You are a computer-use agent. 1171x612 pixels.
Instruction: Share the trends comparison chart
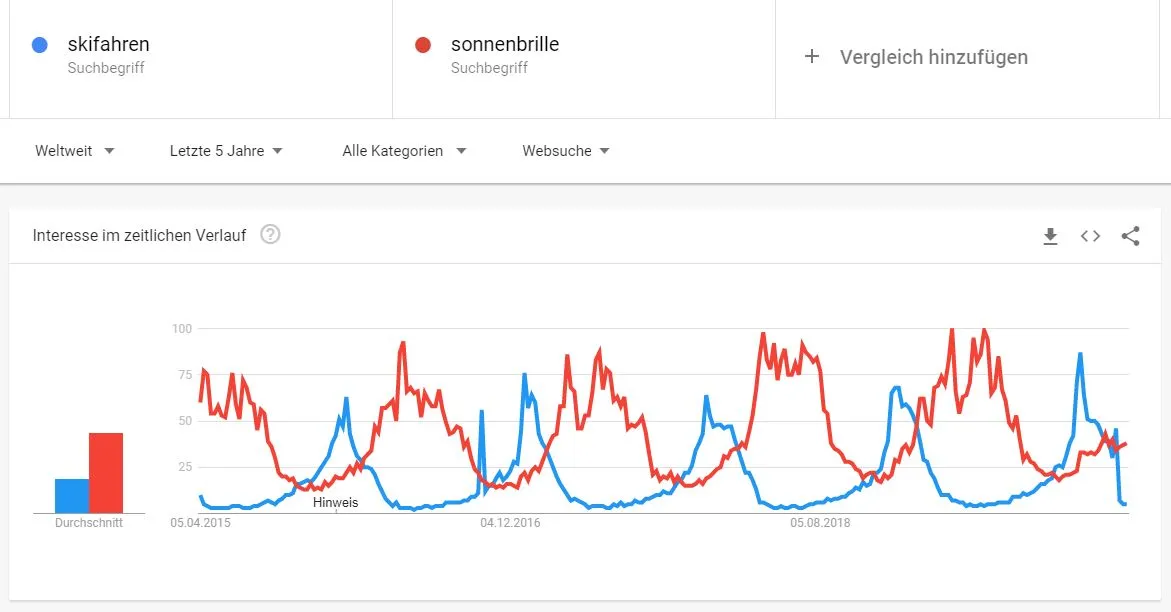tap(1130, 236)
